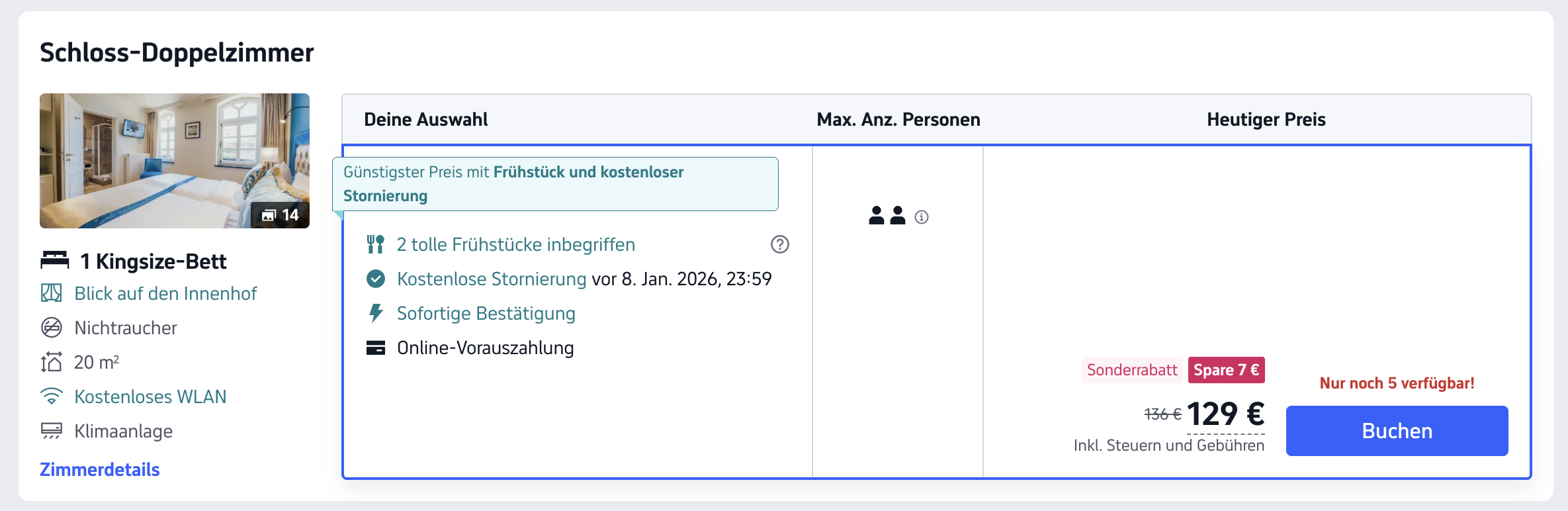1568x511 pixels.
Task: Click the air conditioning icon
Action: pos(52,431)
